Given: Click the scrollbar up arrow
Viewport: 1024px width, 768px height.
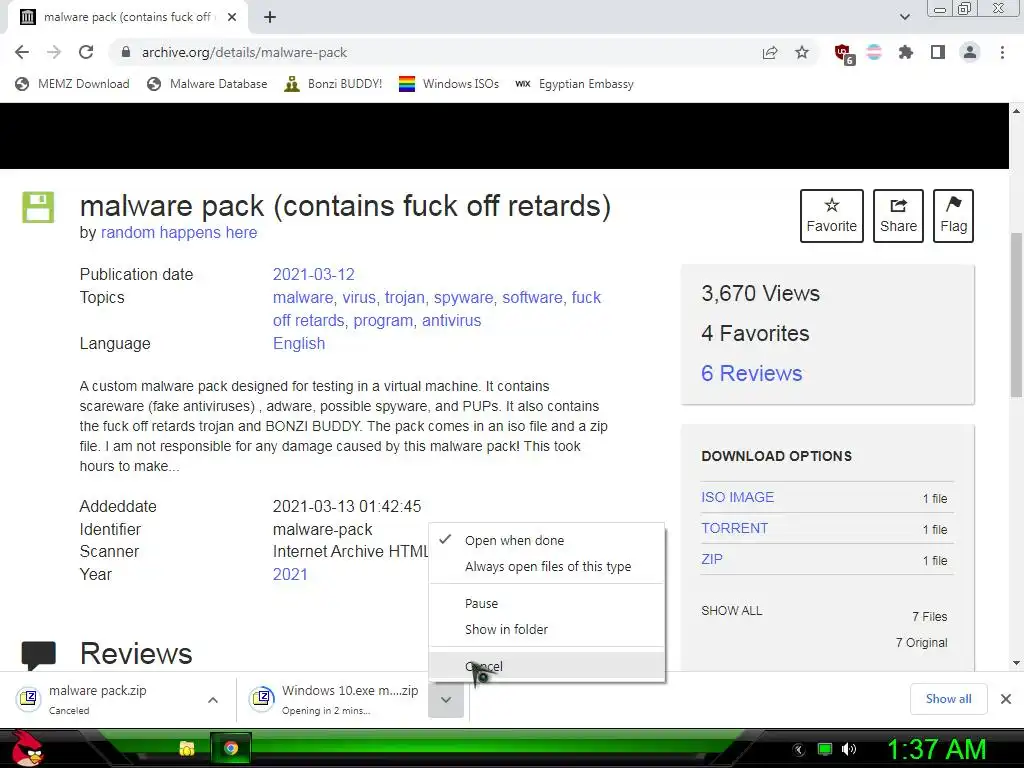Looking at the screenshot, I should [x=1016, y=110].
